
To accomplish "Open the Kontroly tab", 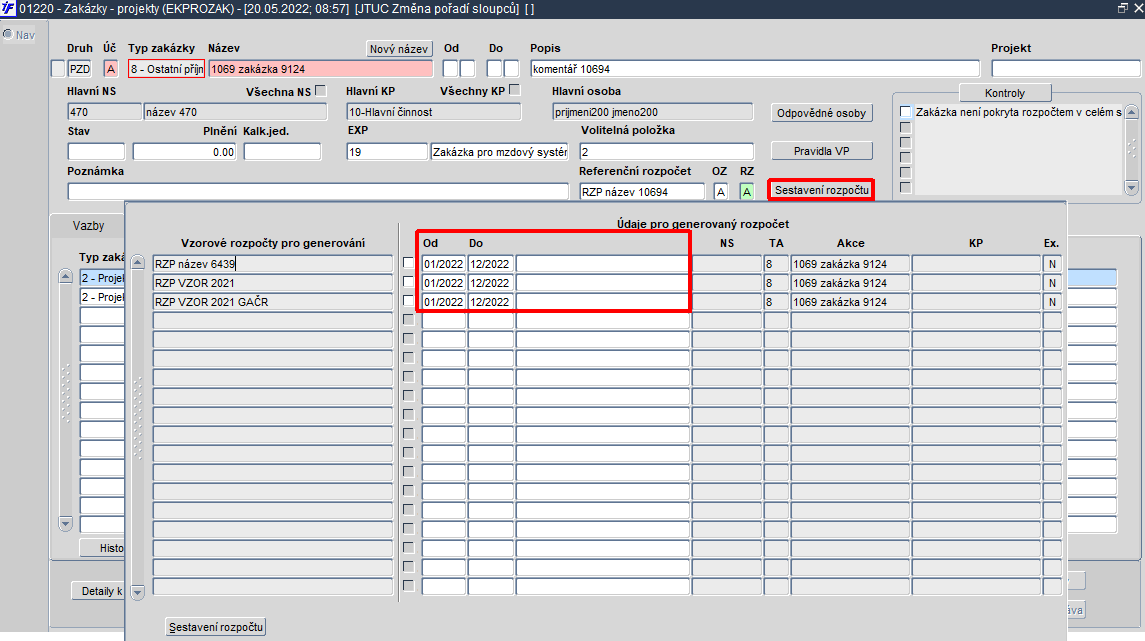I will tap(1005, 93).
